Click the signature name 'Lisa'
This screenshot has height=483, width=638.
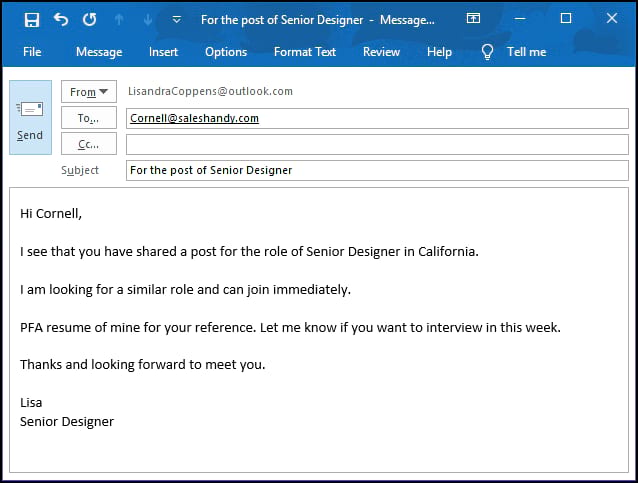pos(31,402)
